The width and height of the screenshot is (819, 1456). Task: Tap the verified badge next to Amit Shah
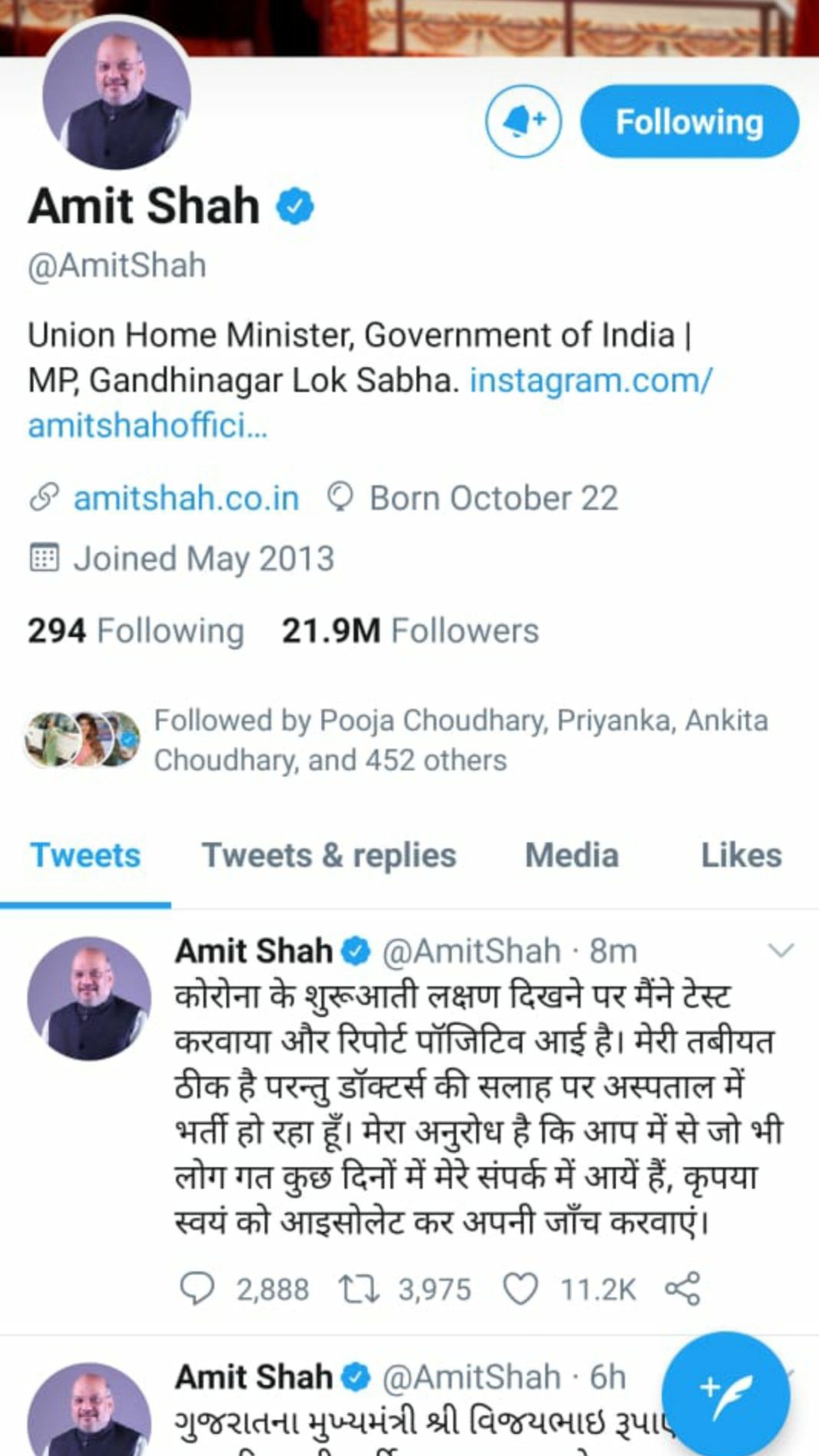295,207
